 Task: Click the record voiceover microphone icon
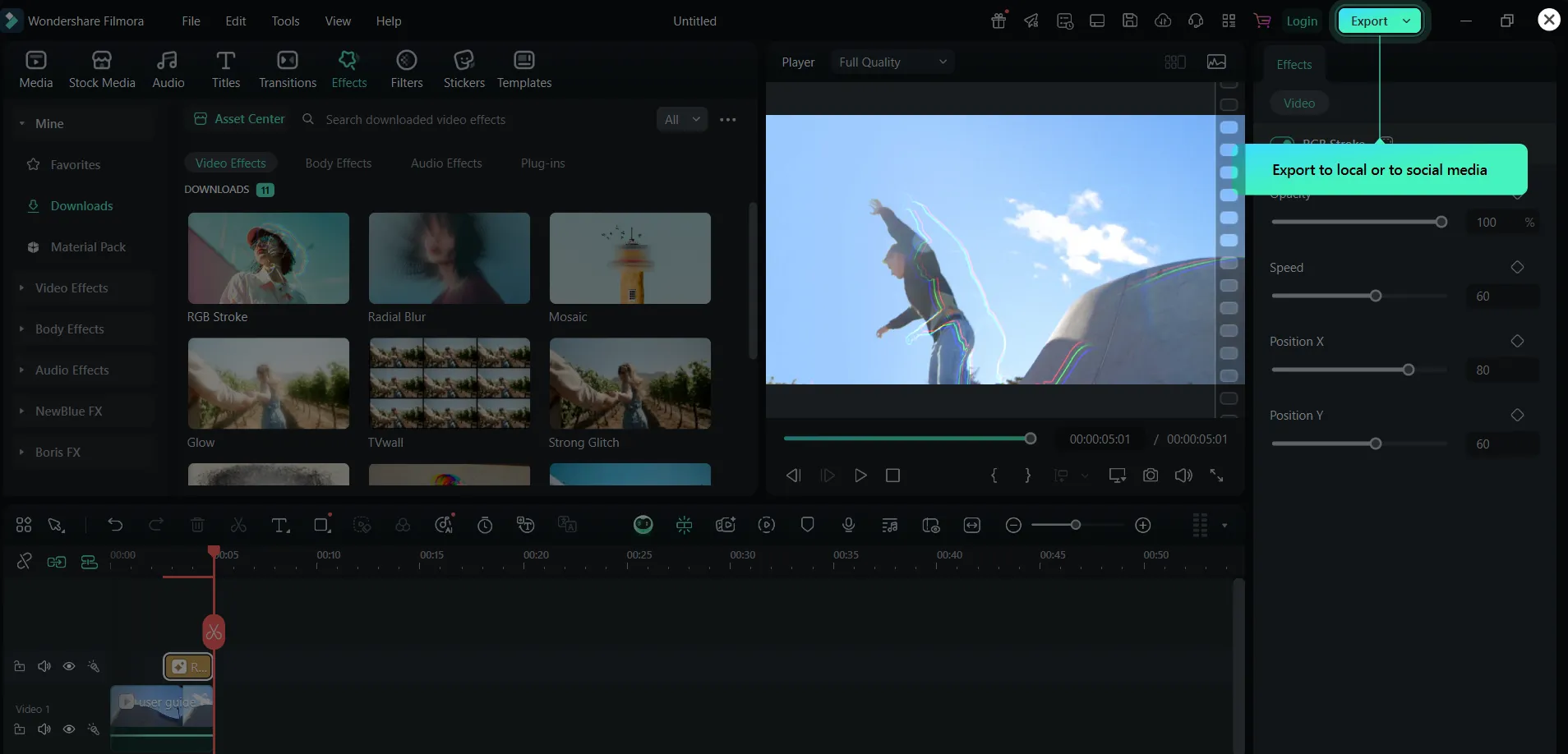coord(848,525)
